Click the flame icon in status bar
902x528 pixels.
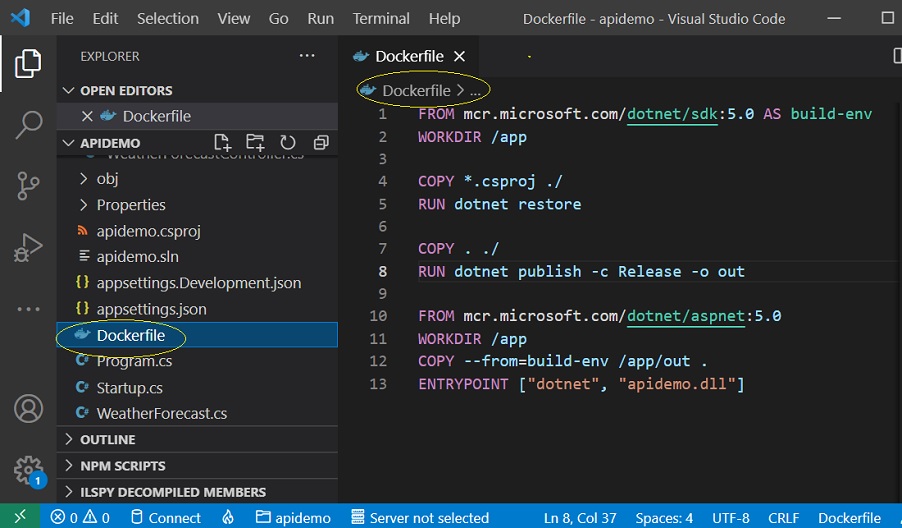point(228,518)
